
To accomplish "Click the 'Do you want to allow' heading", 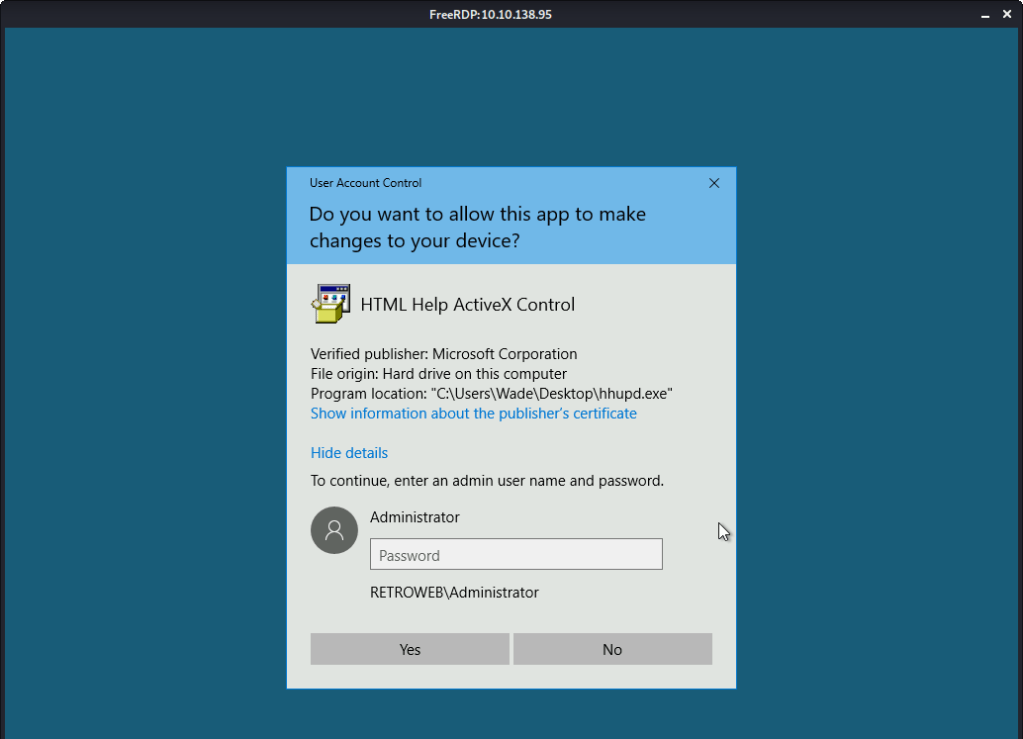I will pos(477,227).
